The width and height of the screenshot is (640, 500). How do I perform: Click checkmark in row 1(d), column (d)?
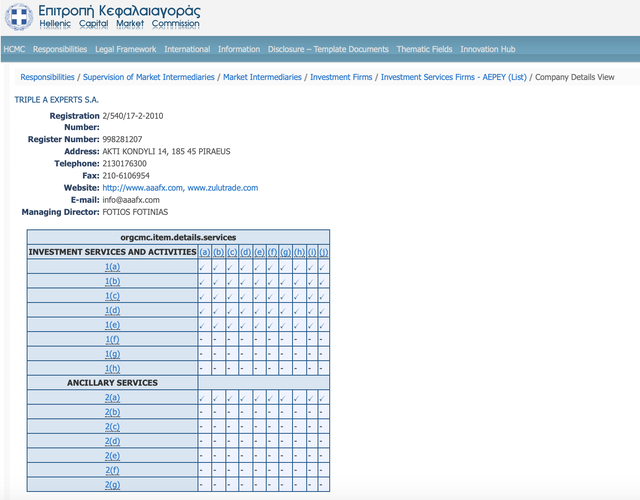coord(243,311)
